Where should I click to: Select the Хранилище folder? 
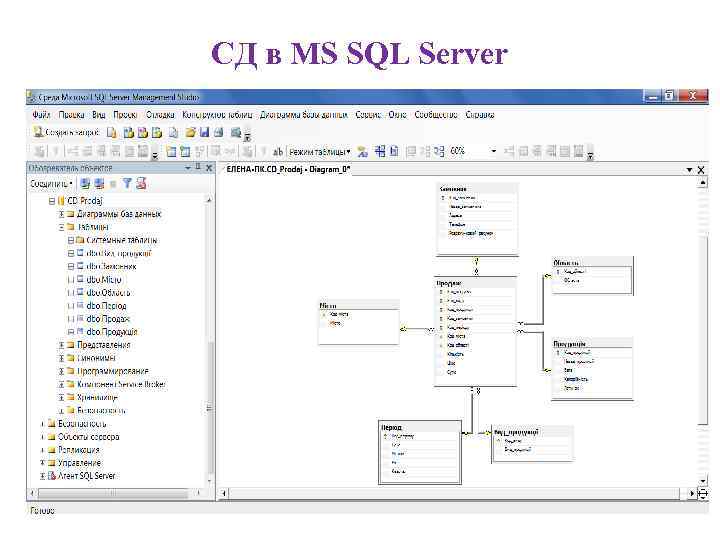pyautogui.click(x=97, y=397)
